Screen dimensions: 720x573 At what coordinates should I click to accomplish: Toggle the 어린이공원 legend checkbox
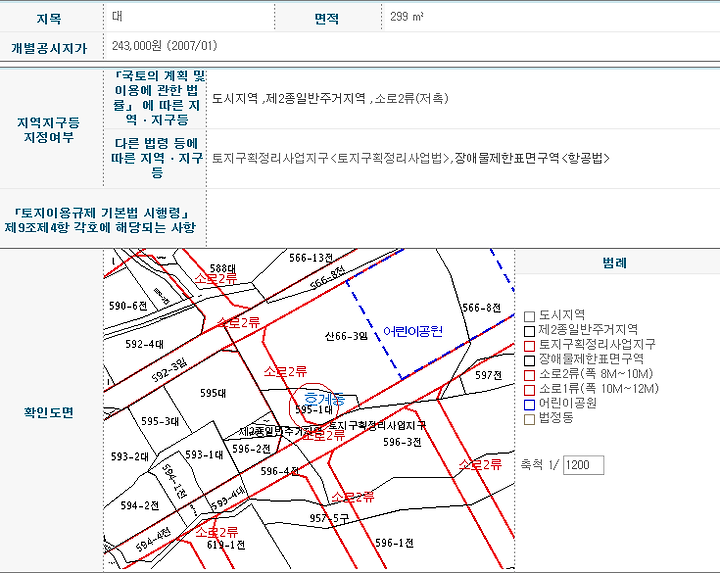(x=529, y=404)
